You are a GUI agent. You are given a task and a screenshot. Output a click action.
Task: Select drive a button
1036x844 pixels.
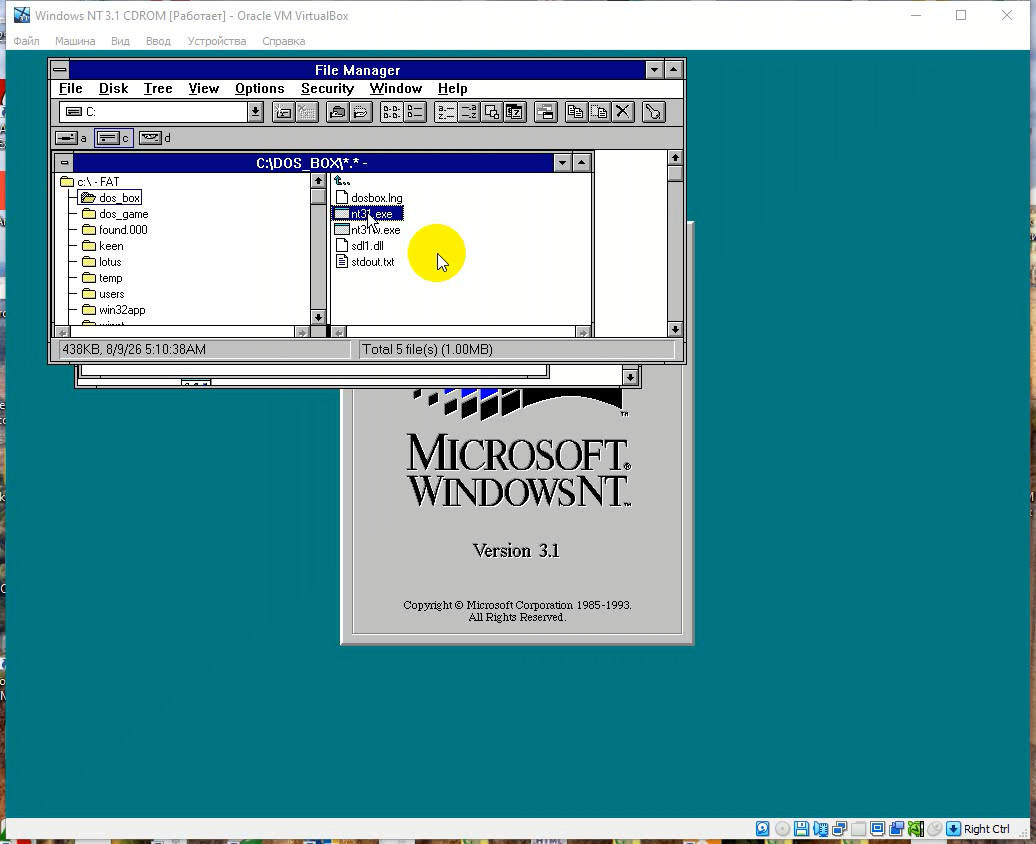[71, 137]
